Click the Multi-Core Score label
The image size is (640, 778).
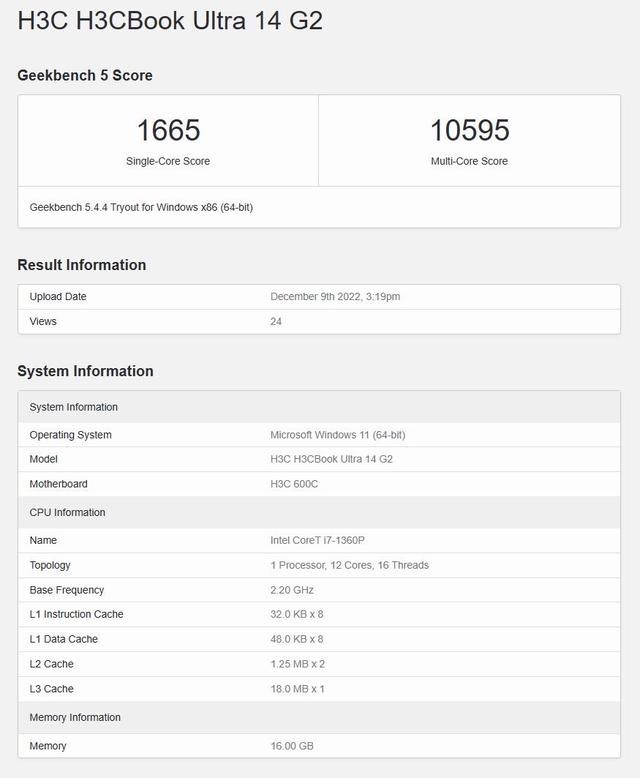469,161
